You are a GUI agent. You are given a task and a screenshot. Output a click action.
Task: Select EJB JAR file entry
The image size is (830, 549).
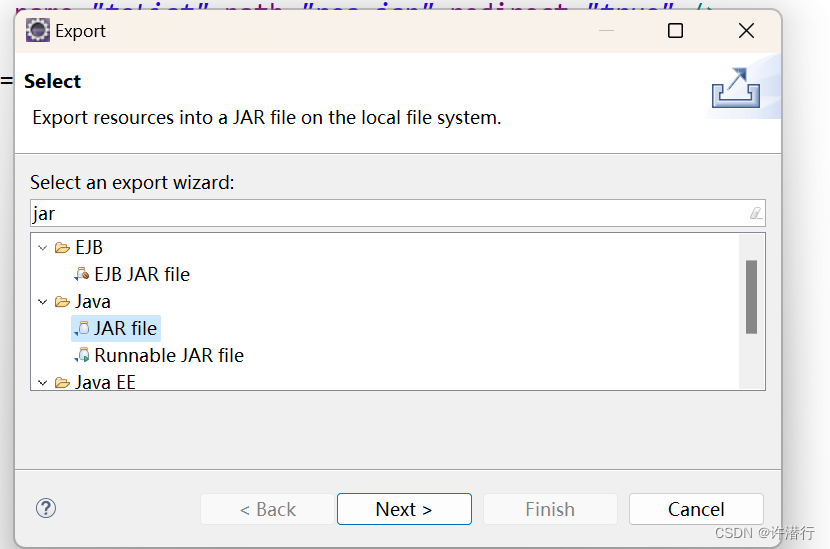pyautogui.click(x=142, y=274)
